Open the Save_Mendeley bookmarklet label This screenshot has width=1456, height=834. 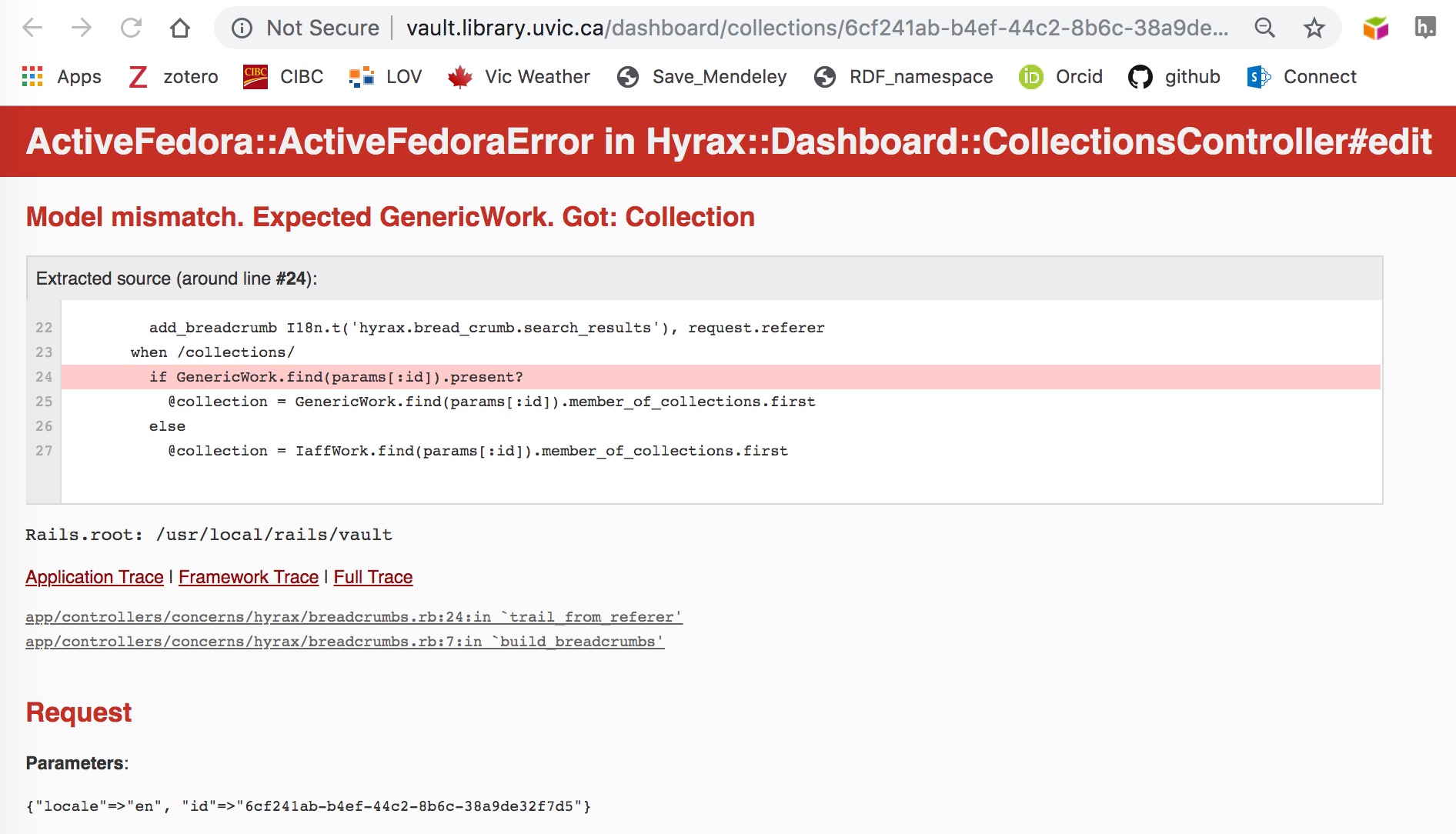pyautogui.click(x=720, y=77)
